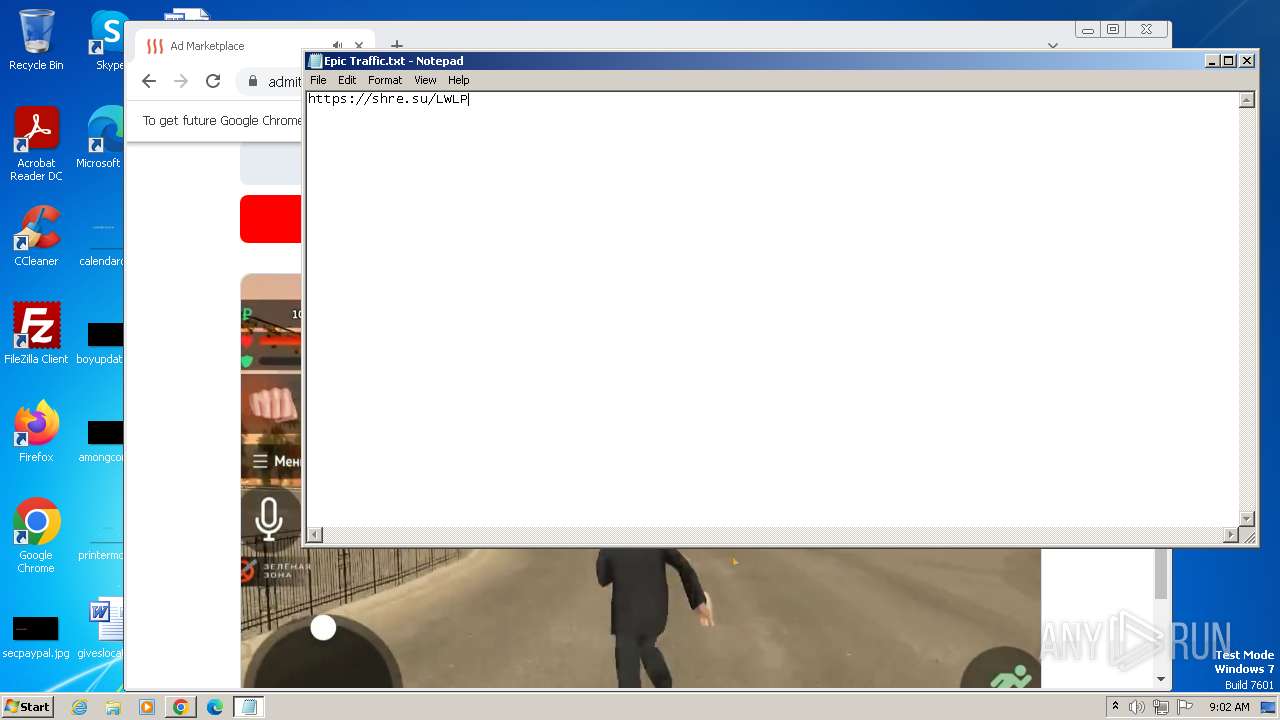Open the Notepad Edit menu
Image resolution: width=1280 pixels, height=720 pixels.
(x=347, y=80)
